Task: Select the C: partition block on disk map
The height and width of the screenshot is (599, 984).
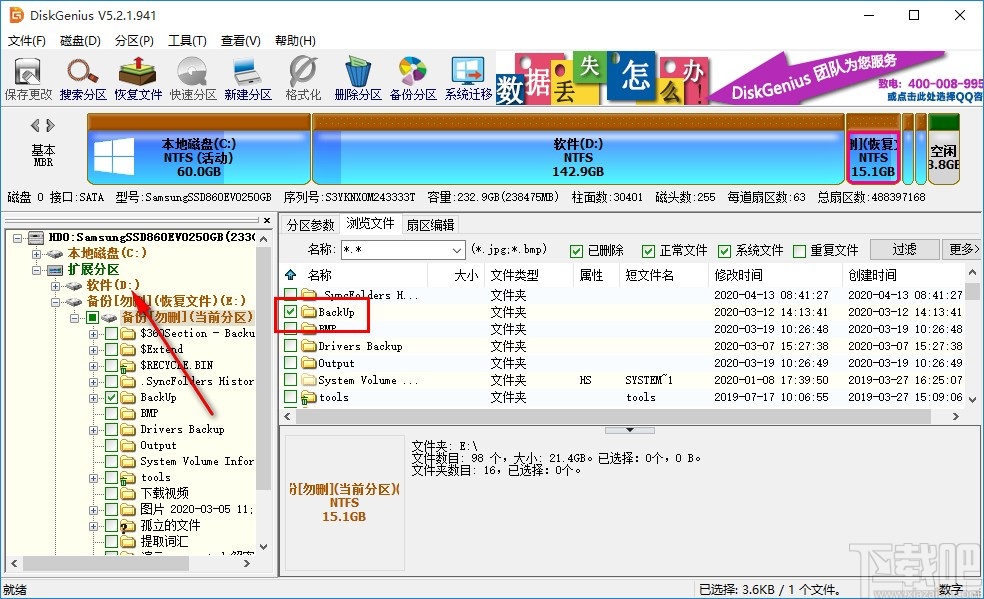Action: tap(199, 149)
